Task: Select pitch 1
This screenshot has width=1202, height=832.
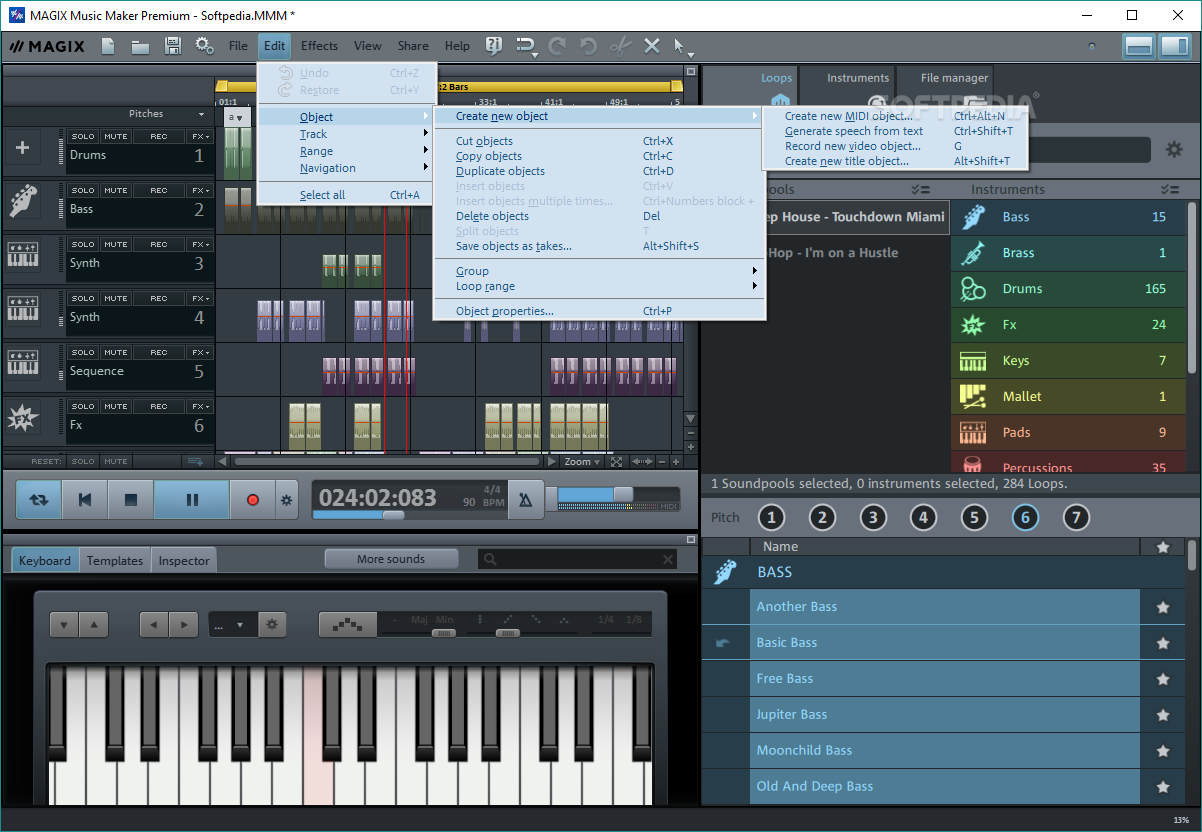Action: click(x=771, y=518)
